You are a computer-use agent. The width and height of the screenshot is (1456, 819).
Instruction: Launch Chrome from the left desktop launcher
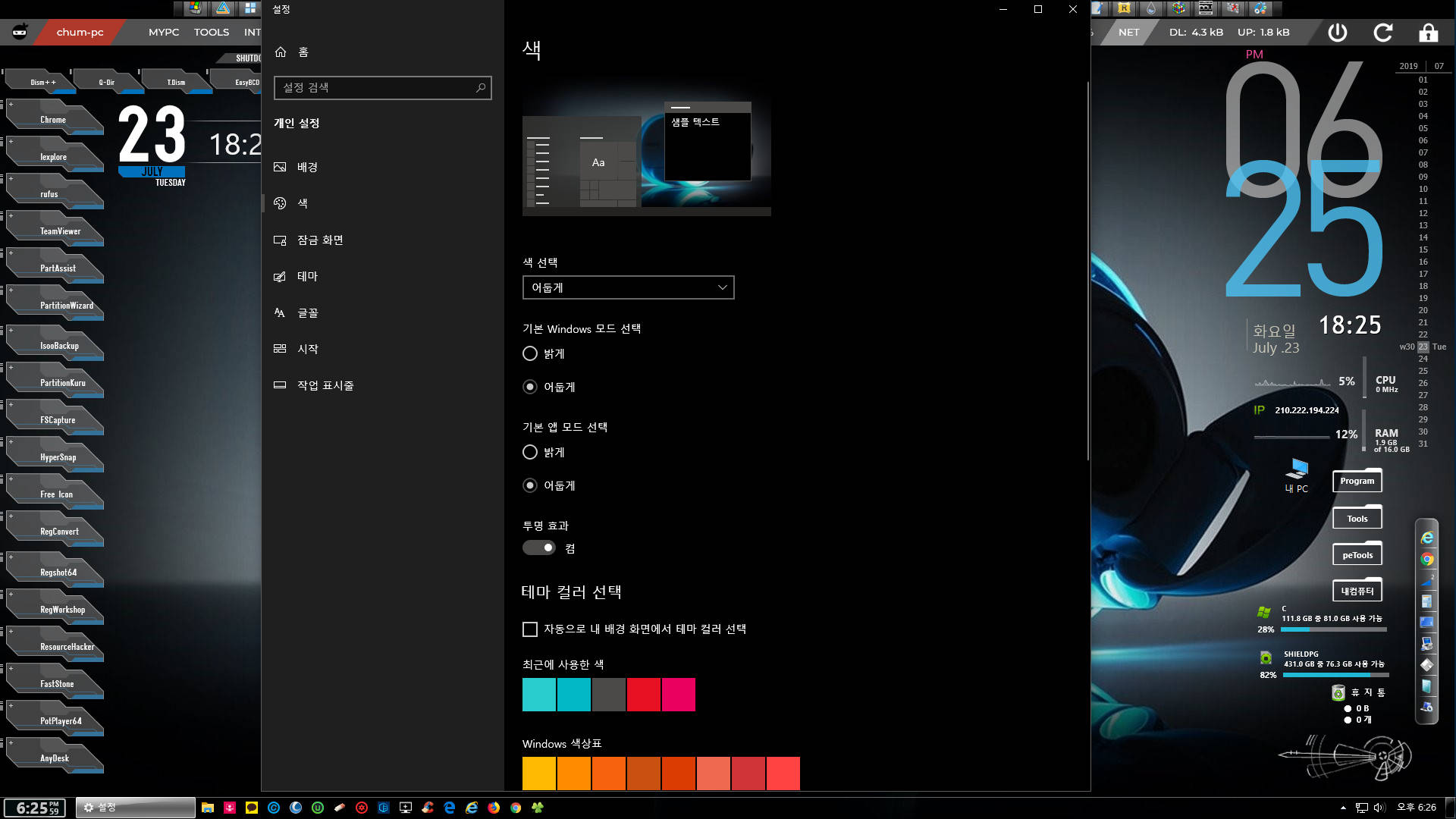(55, 119)
